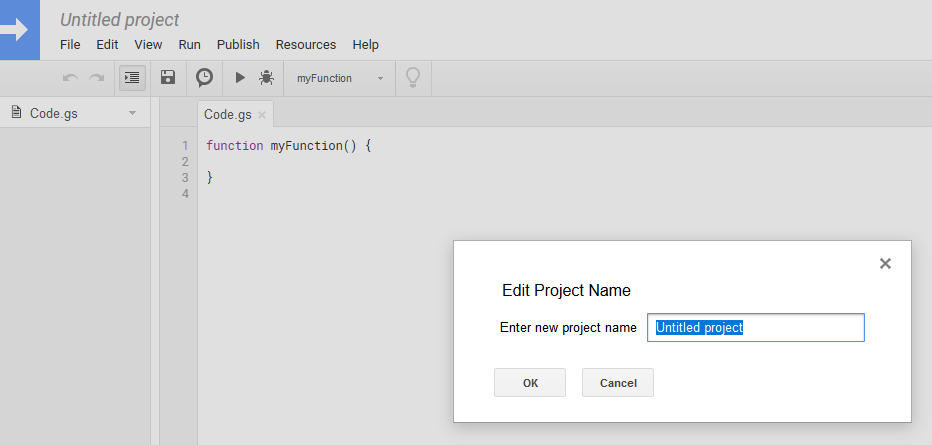This screenshot has height=445, width=932.
Task: Open the File menu
Action: pyautogui.click(x=70, y=44)
